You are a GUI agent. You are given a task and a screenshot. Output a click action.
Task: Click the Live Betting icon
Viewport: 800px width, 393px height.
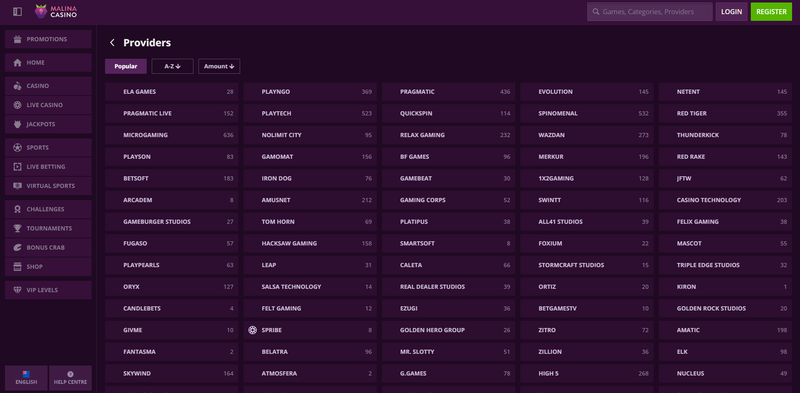17,167
